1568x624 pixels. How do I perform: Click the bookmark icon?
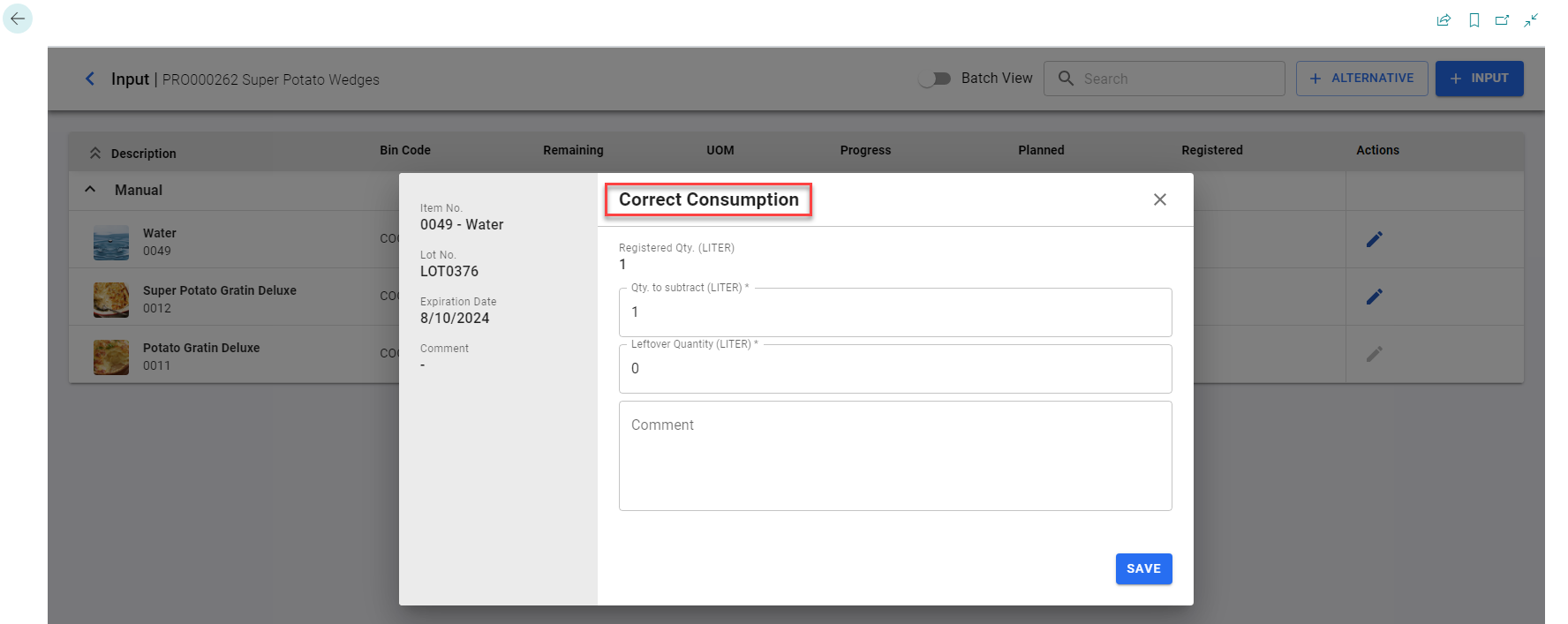pyautogui.click(x=1474, y=20)
